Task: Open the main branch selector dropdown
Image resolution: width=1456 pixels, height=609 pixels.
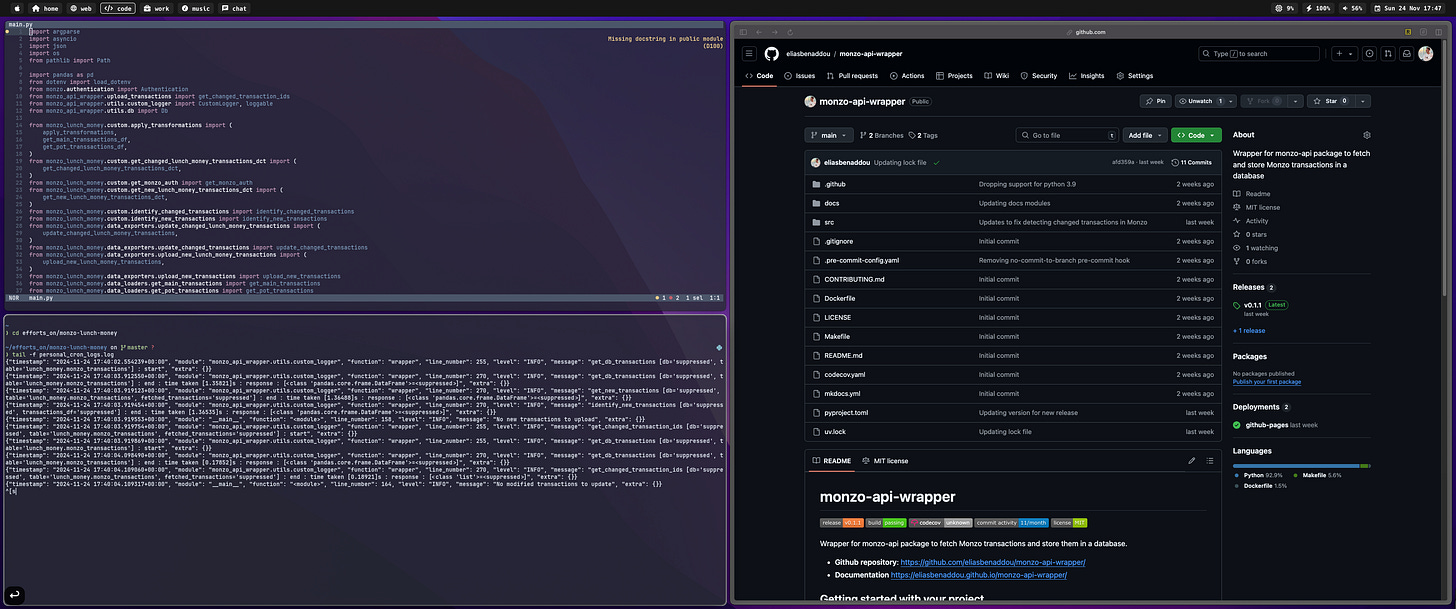Action: point(829,135)
